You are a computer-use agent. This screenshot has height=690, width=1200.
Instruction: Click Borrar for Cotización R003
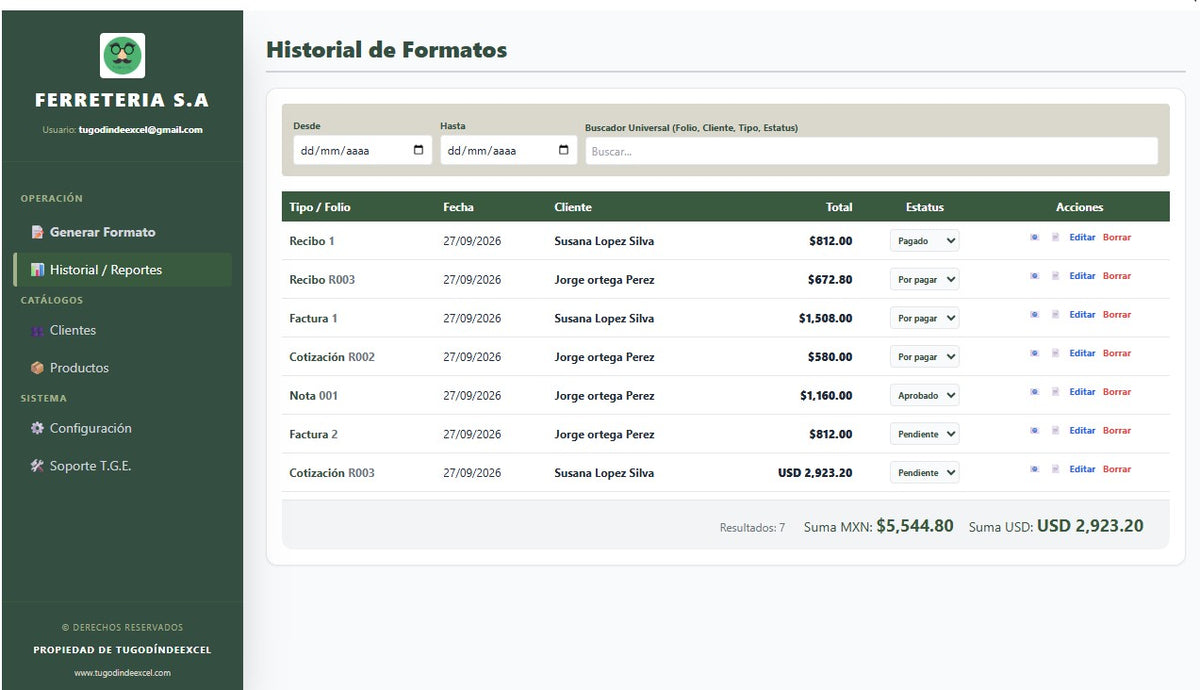(1117, 469)
